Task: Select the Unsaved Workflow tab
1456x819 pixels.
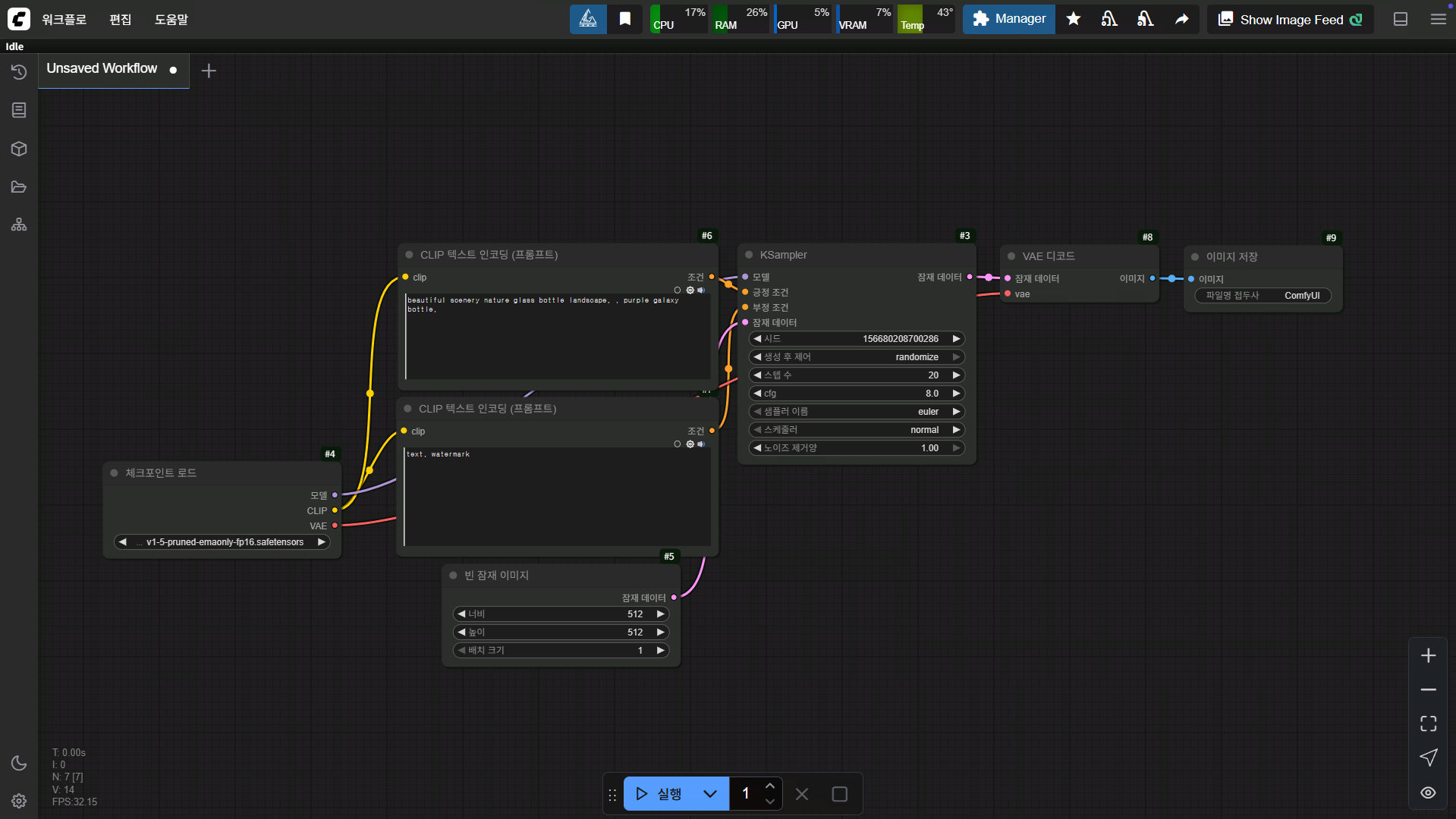Action: 102,69
